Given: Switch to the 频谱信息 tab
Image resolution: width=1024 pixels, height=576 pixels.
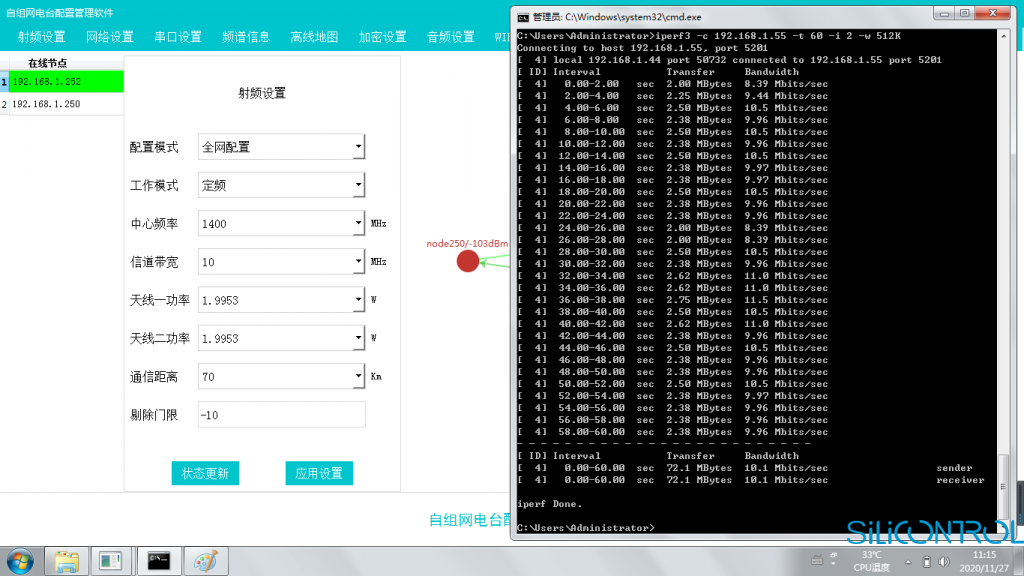Looking at the screenshot, I should point(246,37).
